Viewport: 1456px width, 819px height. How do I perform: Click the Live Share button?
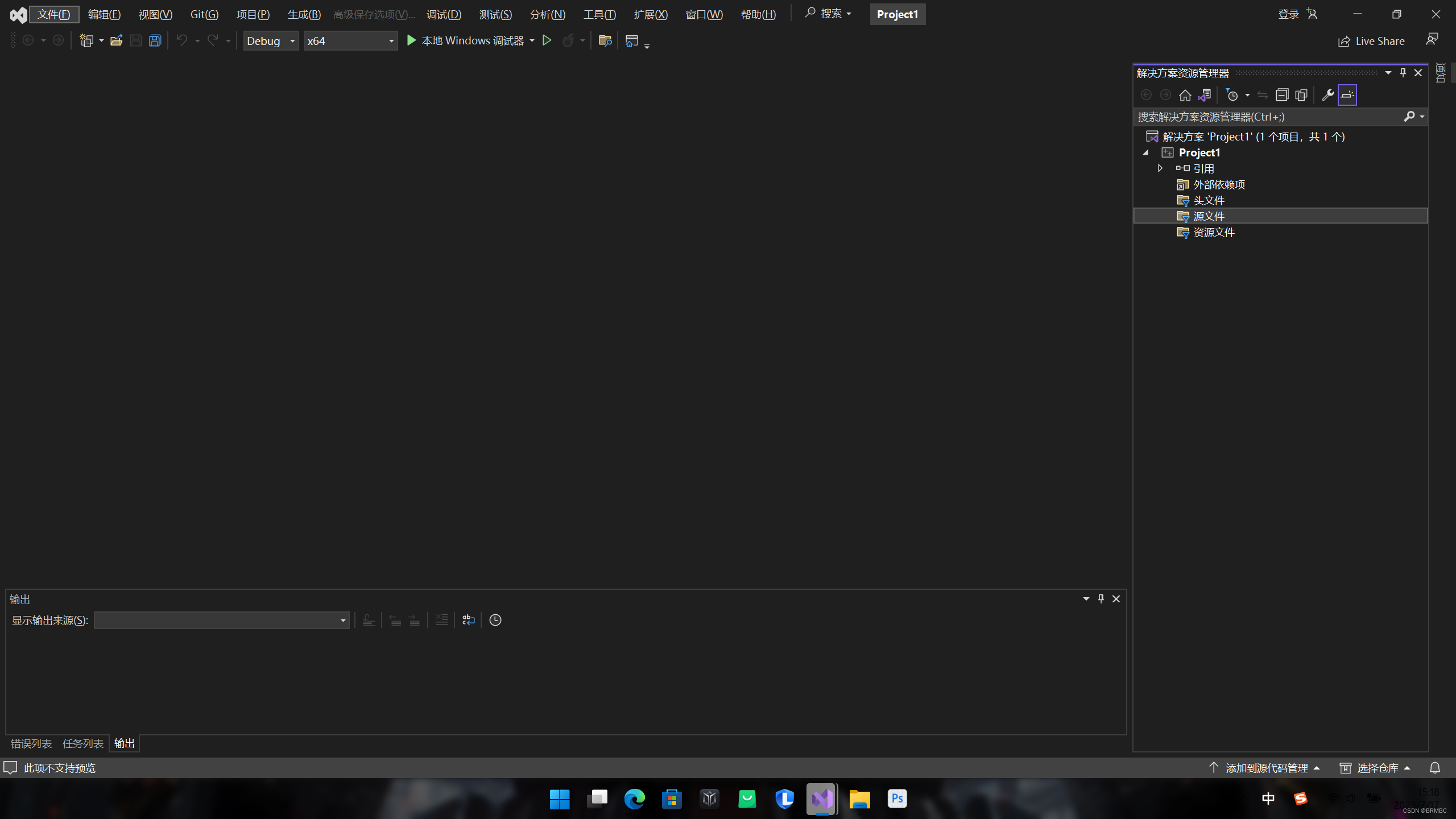pyautogui.click(x=1371, y=41)
